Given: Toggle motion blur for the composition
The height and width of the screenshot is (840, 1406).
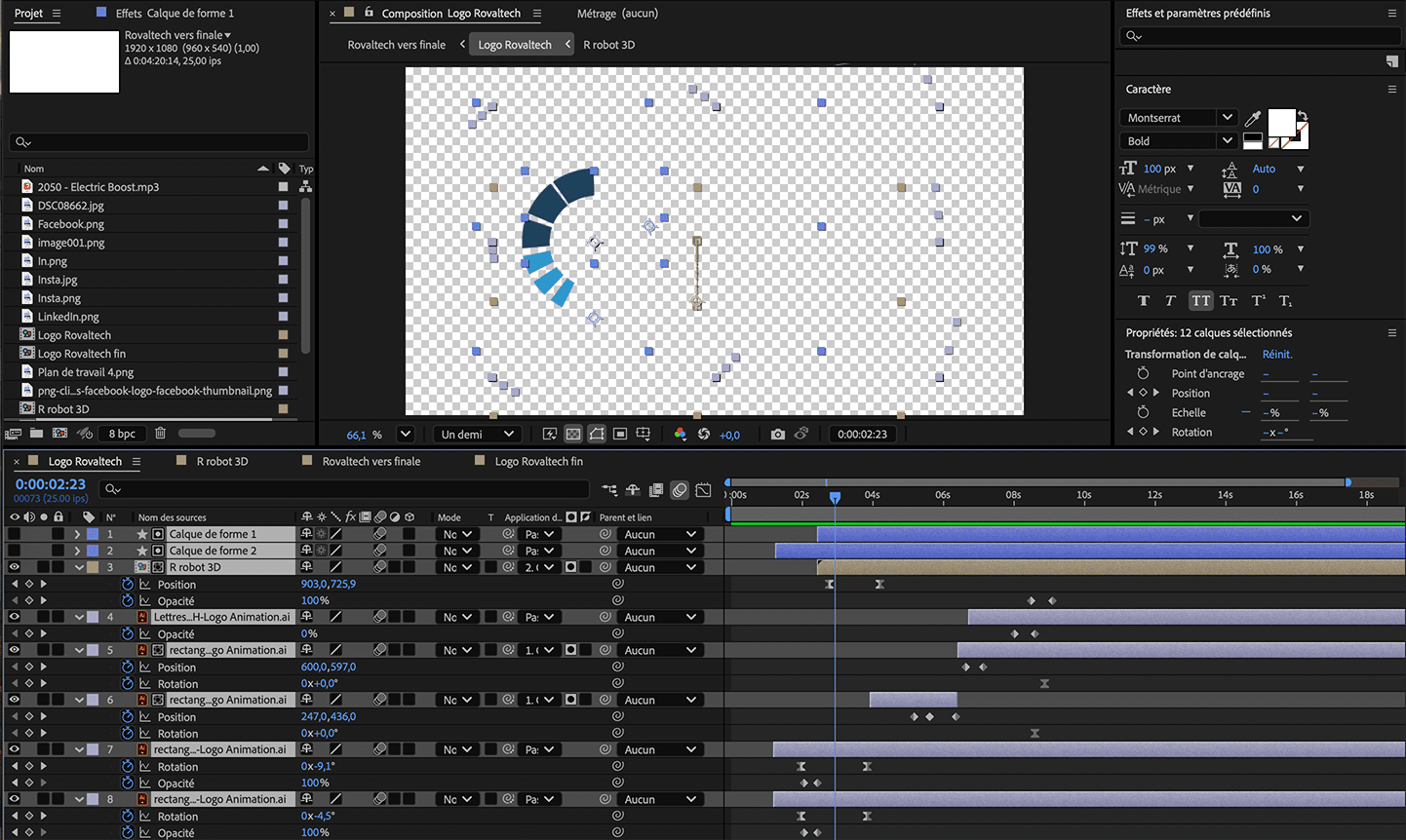Looking at the screenshot, I should pos(680,490).
